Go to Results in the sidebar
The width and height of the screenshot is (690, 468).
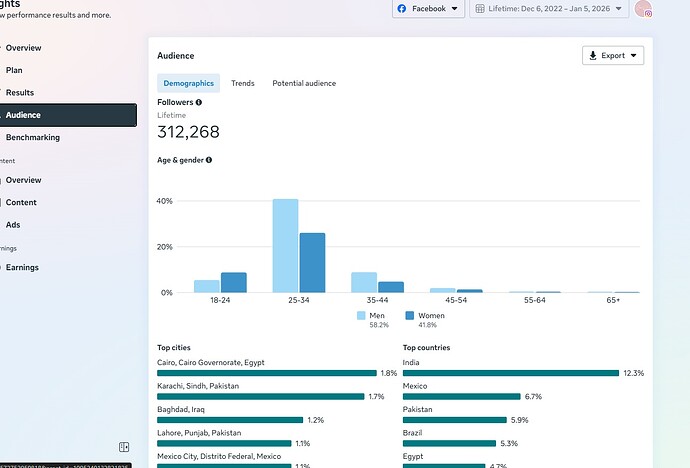[20, 92]
